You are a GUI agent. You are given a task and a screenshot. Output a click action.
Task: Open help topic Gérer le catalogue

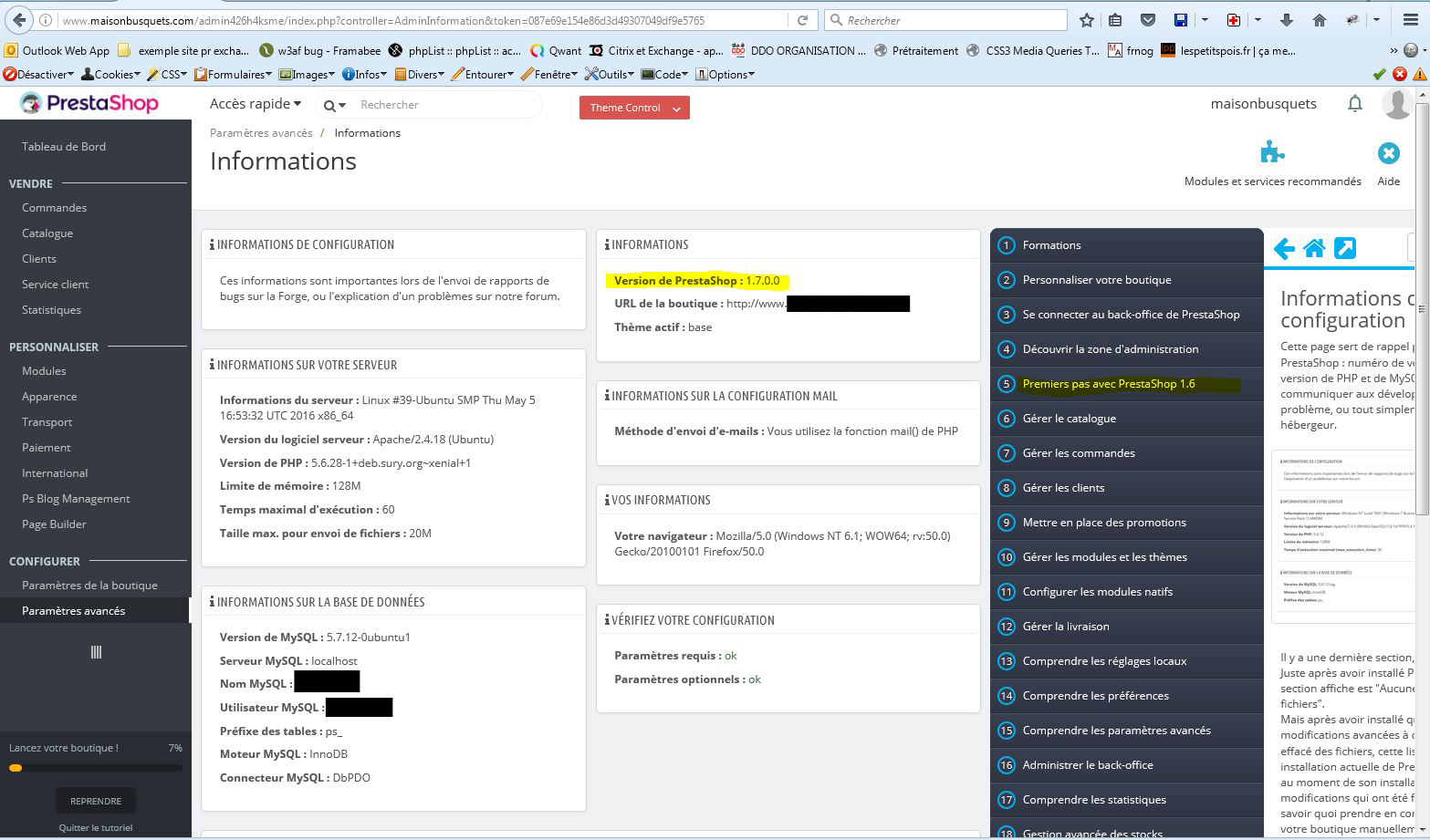pyautogui.click(x=1069, y=419)
